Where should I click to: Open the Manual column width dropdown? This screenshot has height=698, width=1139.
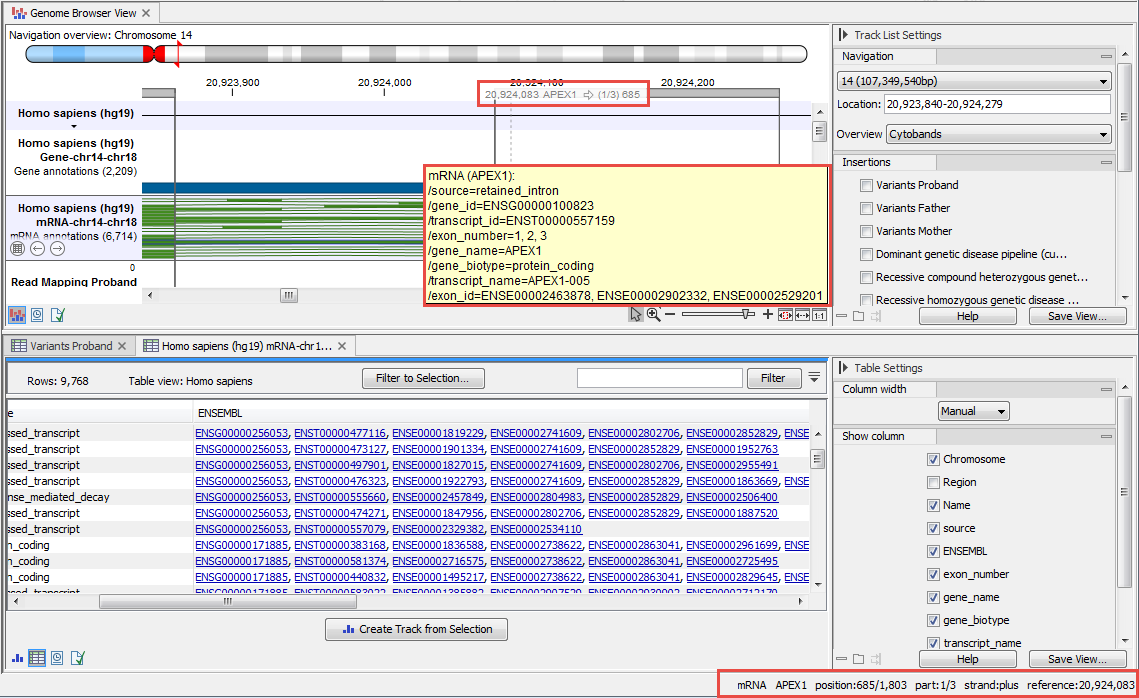click(974, 411)
